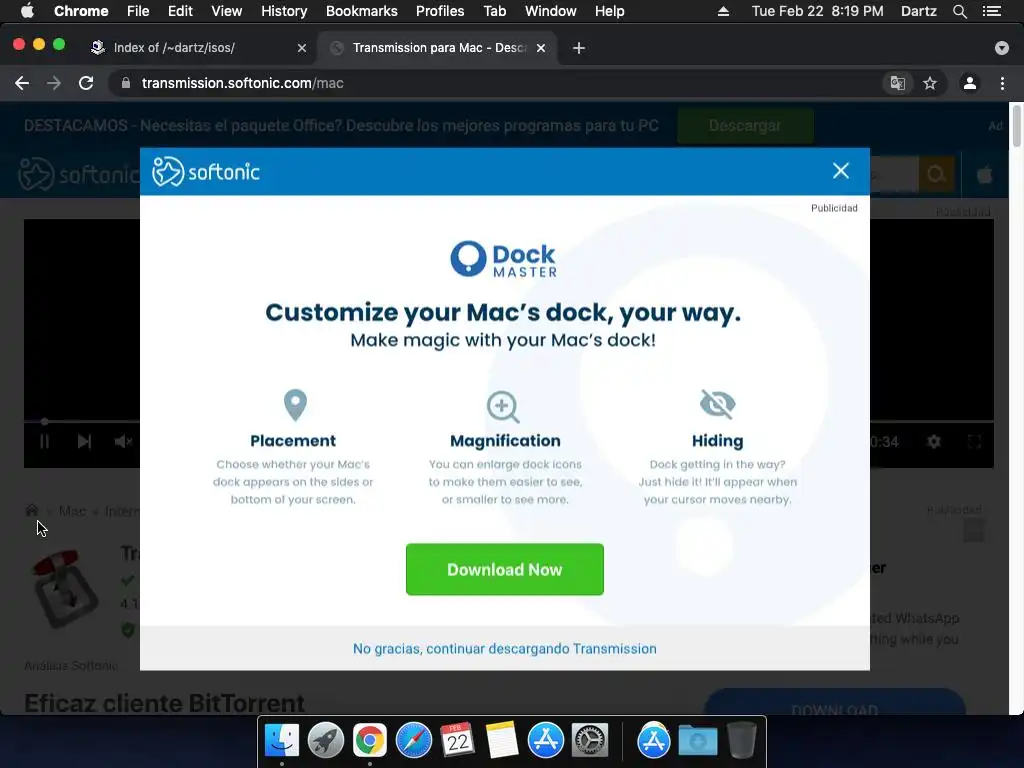Click the Mac breadcrumb link

point(72,511)
